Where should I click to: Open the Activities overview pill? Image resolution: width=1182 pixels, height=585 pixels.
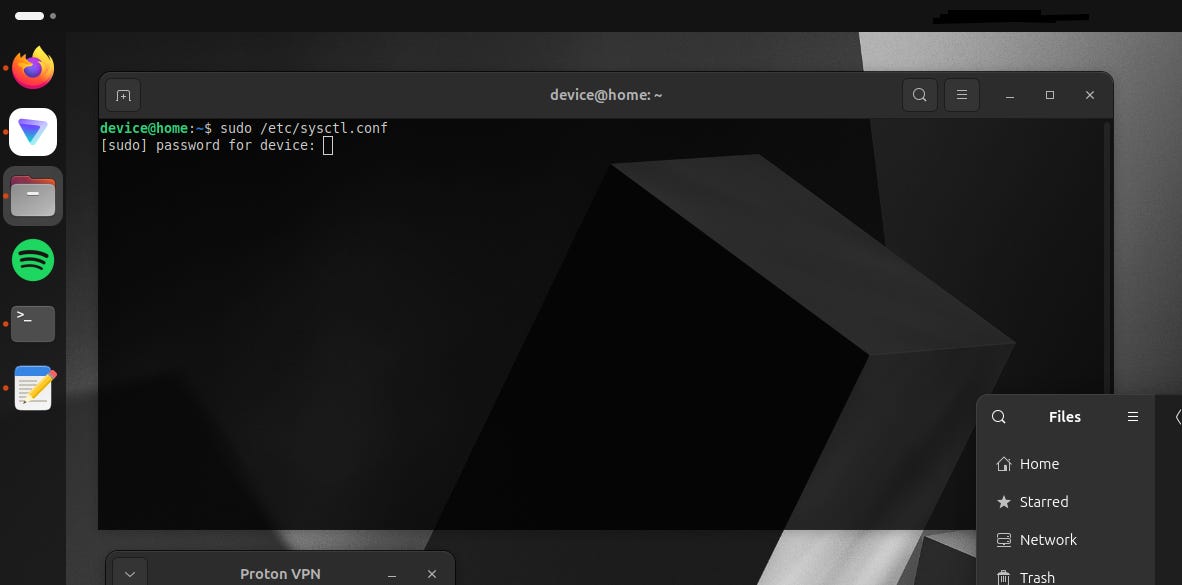pos(29,16)
